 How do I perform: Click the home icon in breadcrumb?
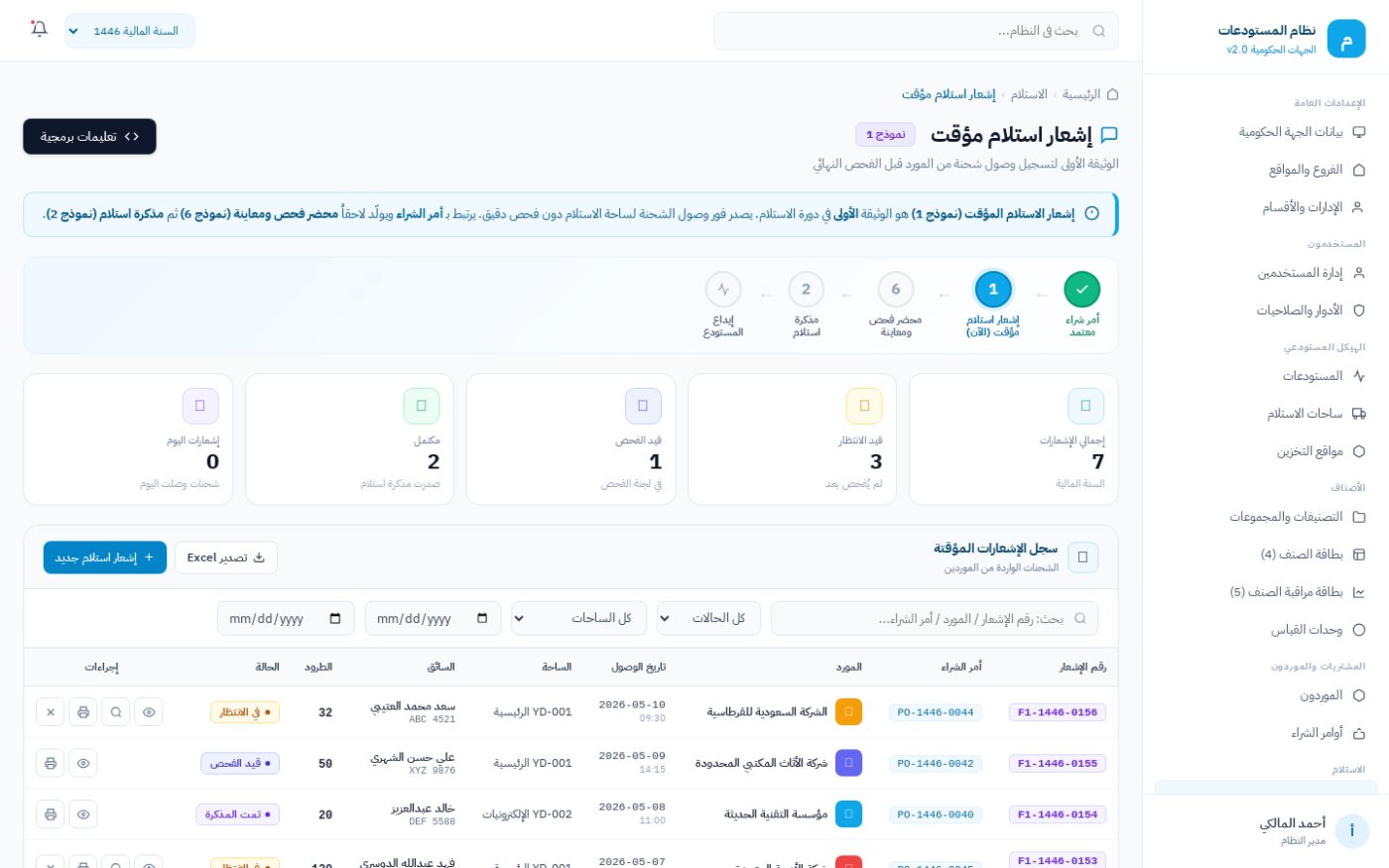1112,94
